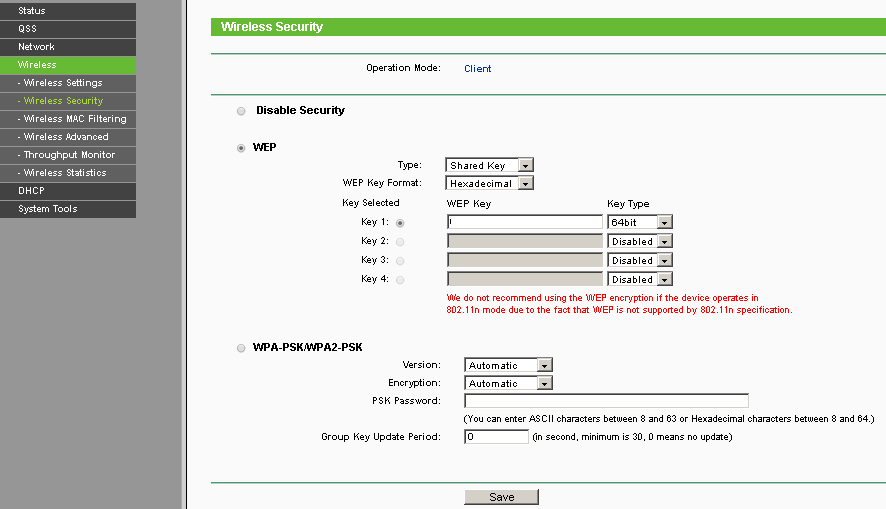The width and height of the screenshot is (886, 509).
Task: Choose the WPA-PSK/WPA2-PSK radio option
Action: click(x=241, y=348)
